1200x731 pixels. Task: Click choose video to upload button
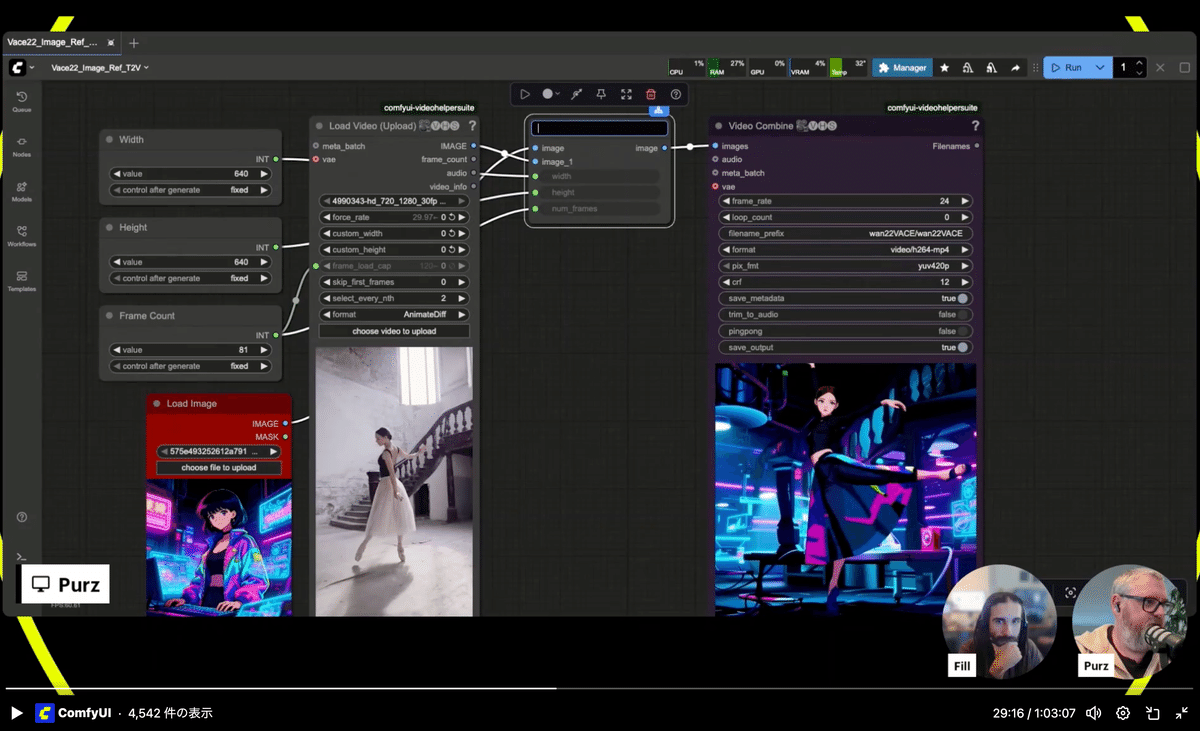tap(394, 331)
